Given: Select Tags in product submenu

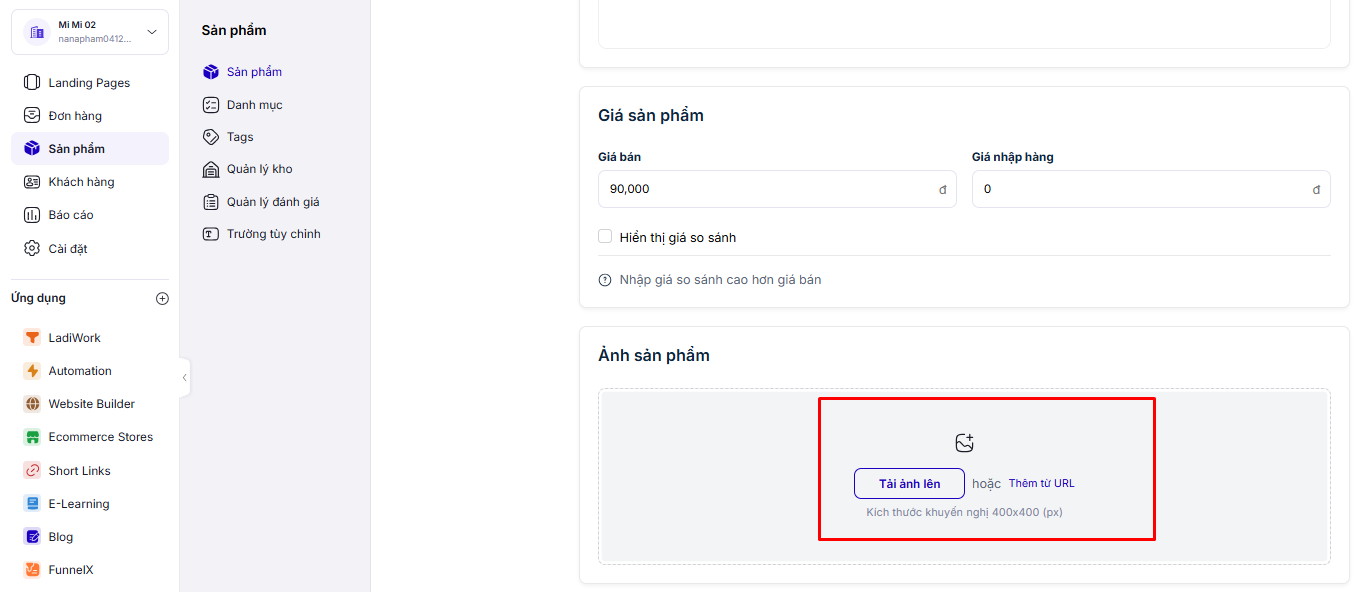Looking at the screenshot, I should (240, 137).
